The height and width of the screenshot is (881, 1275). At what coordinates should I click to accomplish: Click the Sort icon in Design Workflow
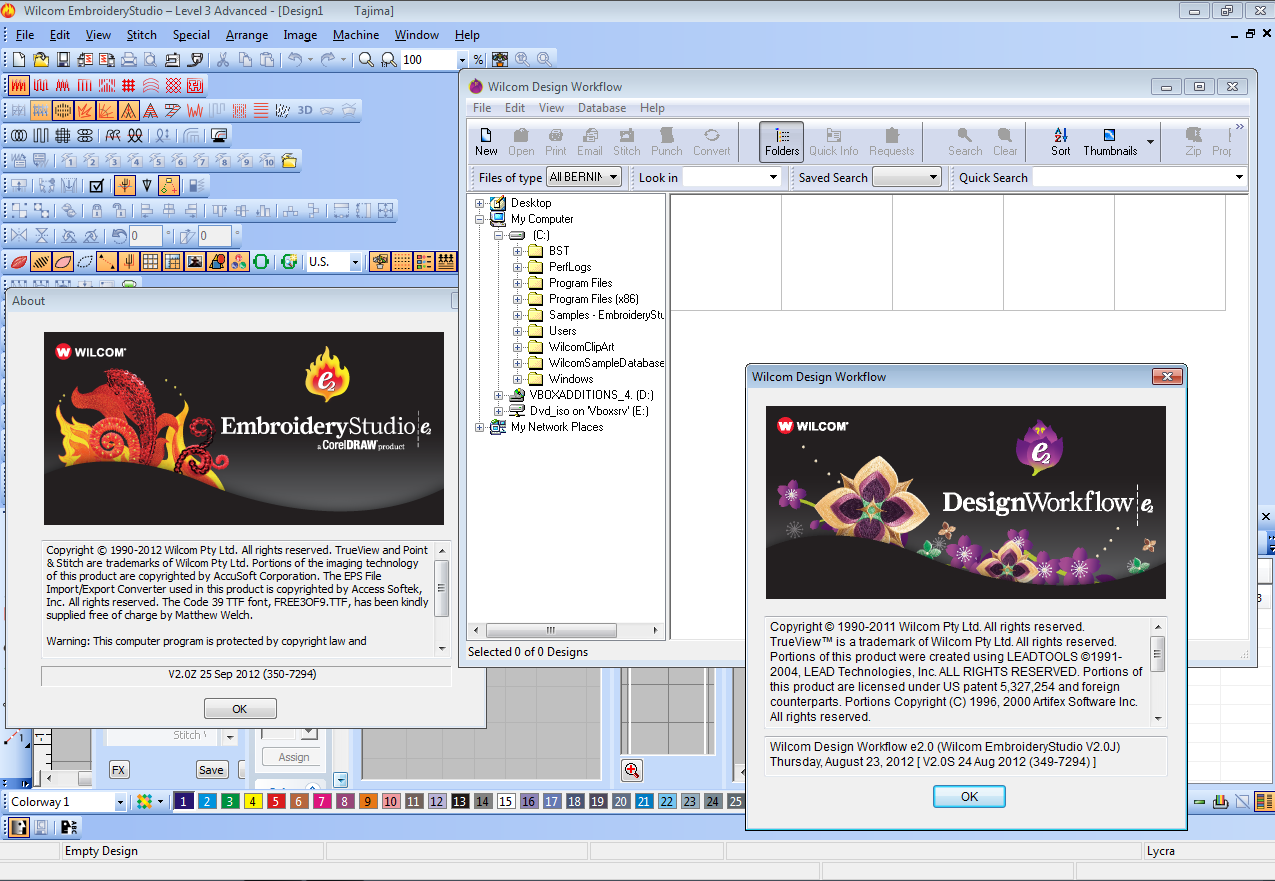tap(1061, 142)
